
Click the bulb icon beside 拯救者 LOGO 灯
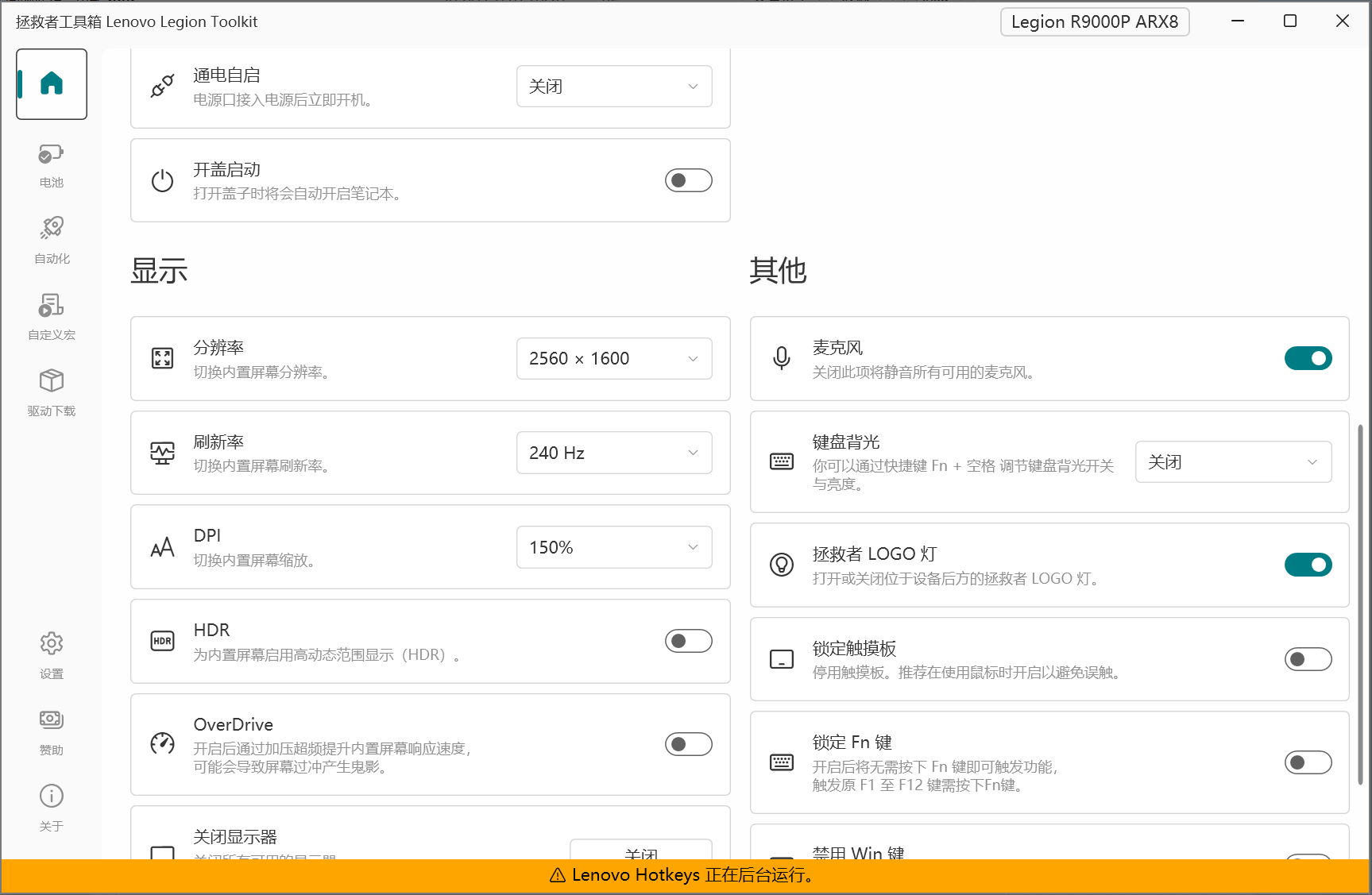[x=782, y=565]
